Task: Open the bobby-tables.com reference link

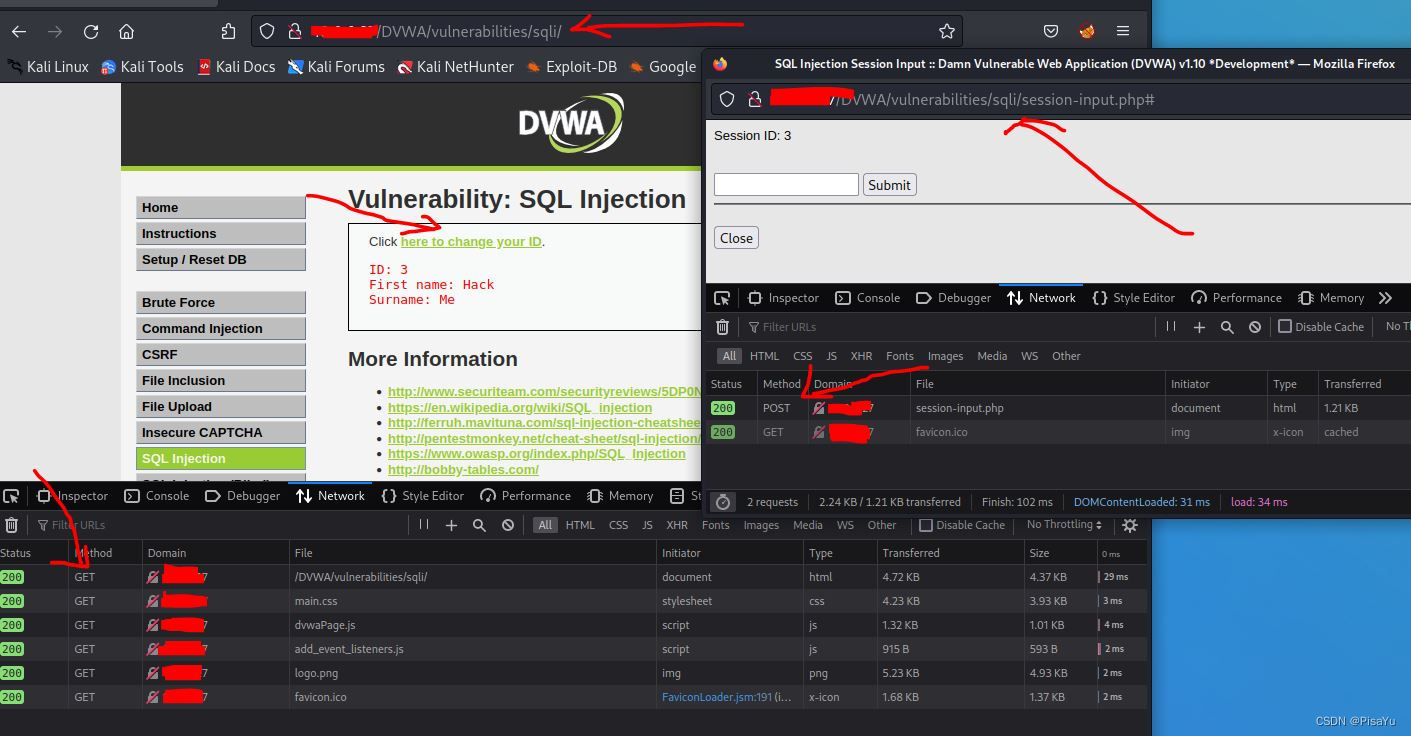Action: (463, 469)
